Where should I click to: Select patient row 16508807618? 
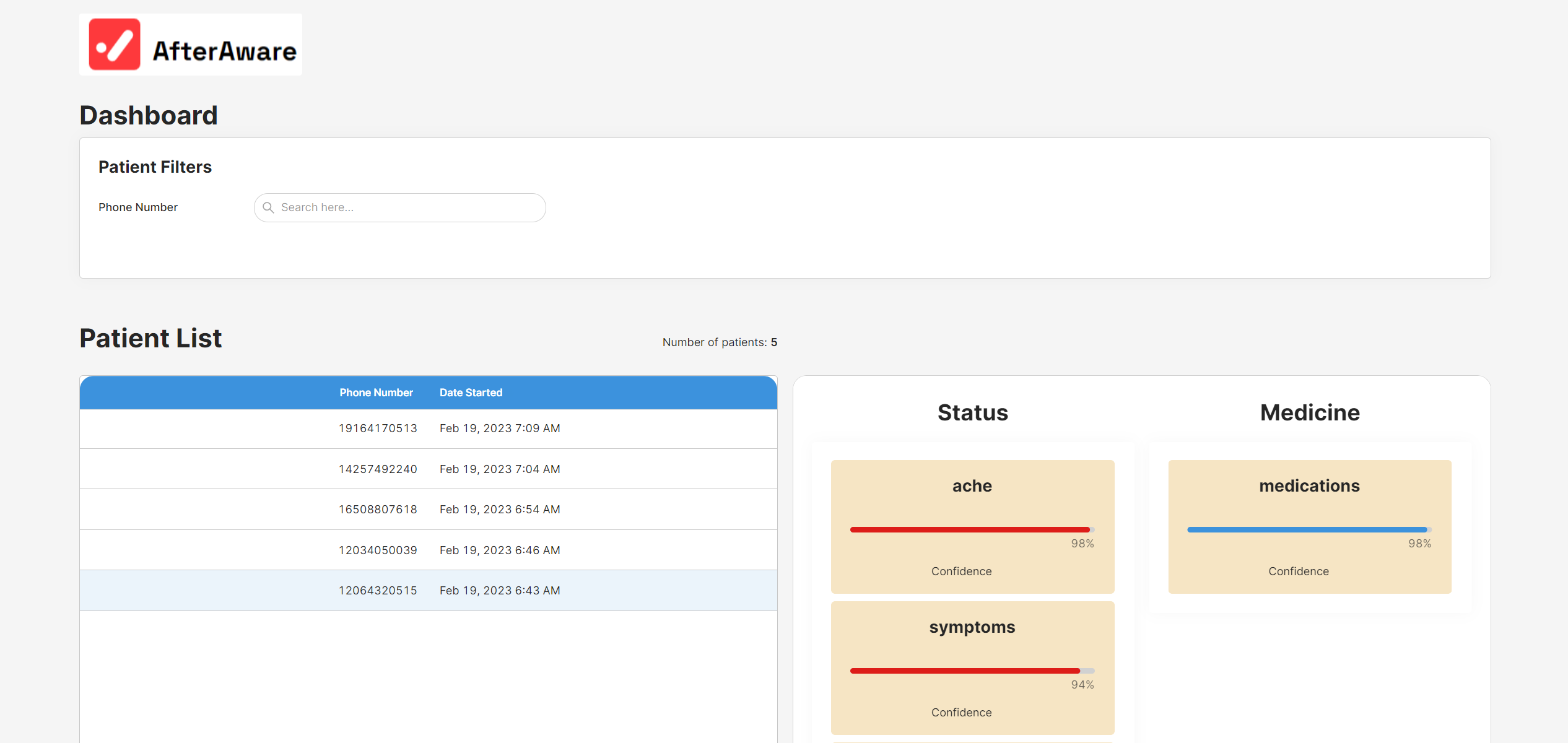pyautogui.click(x=427, y=509)
